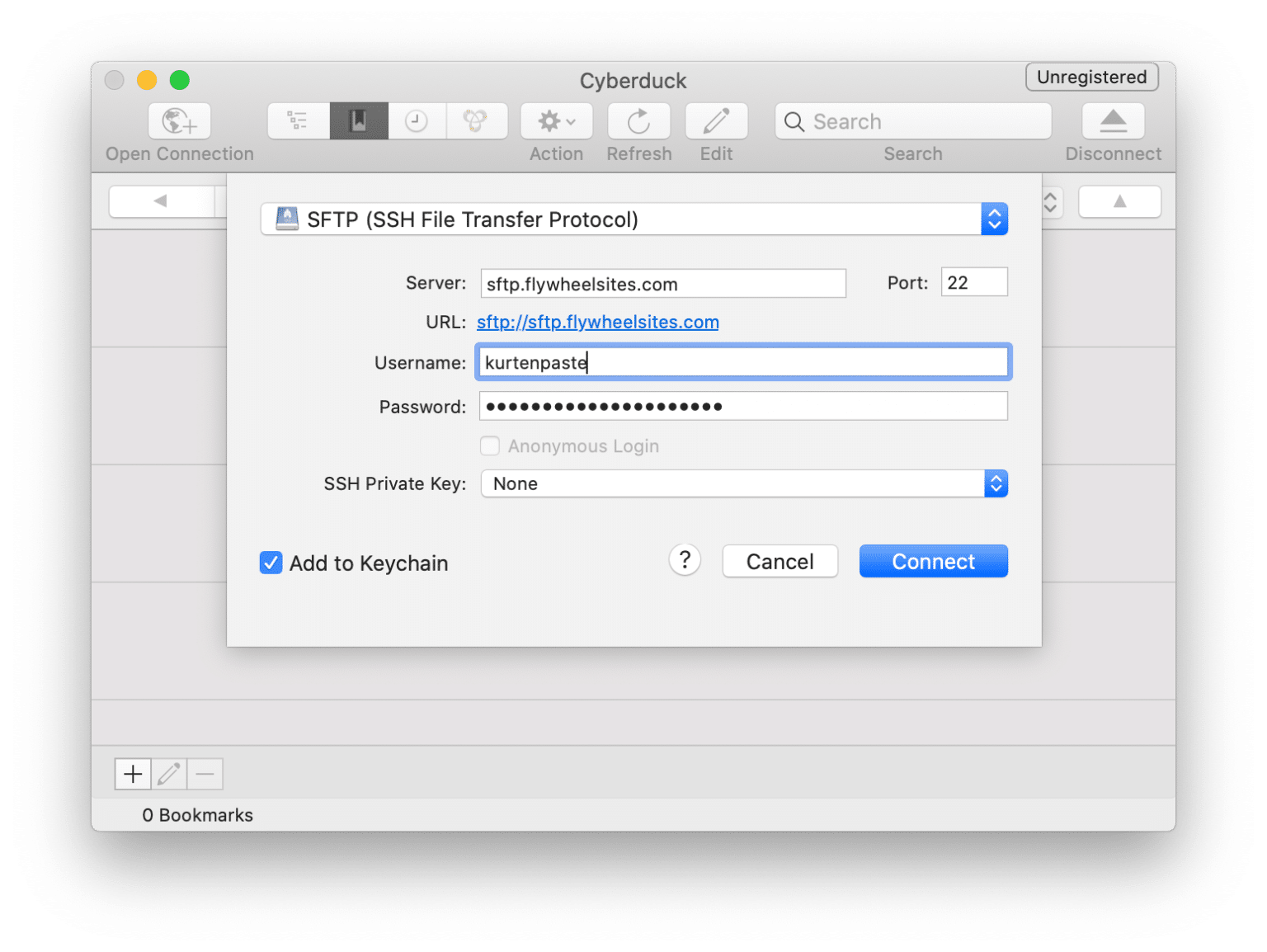
Task: Select the Bookmarks view icon
Action: pyautogui.click(x=359, y=120)
